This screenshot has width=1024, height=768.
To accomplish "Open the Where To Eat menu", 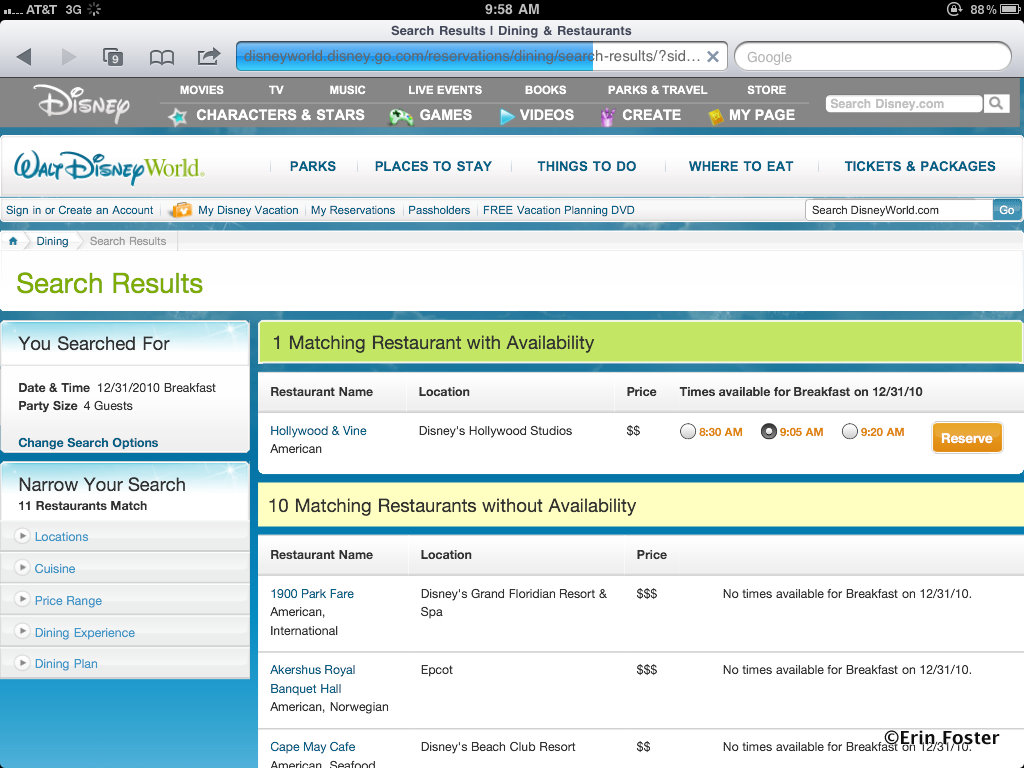I will click(x=740, y=166).
